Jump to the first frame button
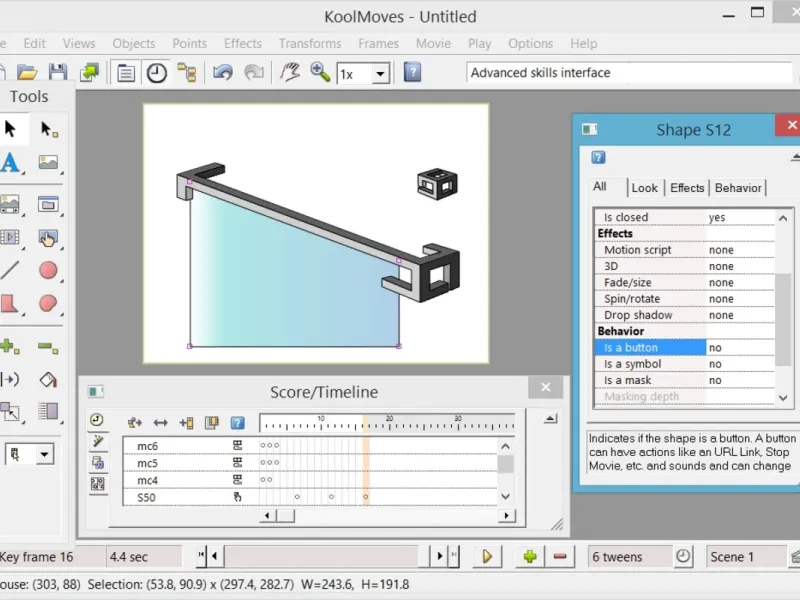800x600 pixels. click(202, 556)
